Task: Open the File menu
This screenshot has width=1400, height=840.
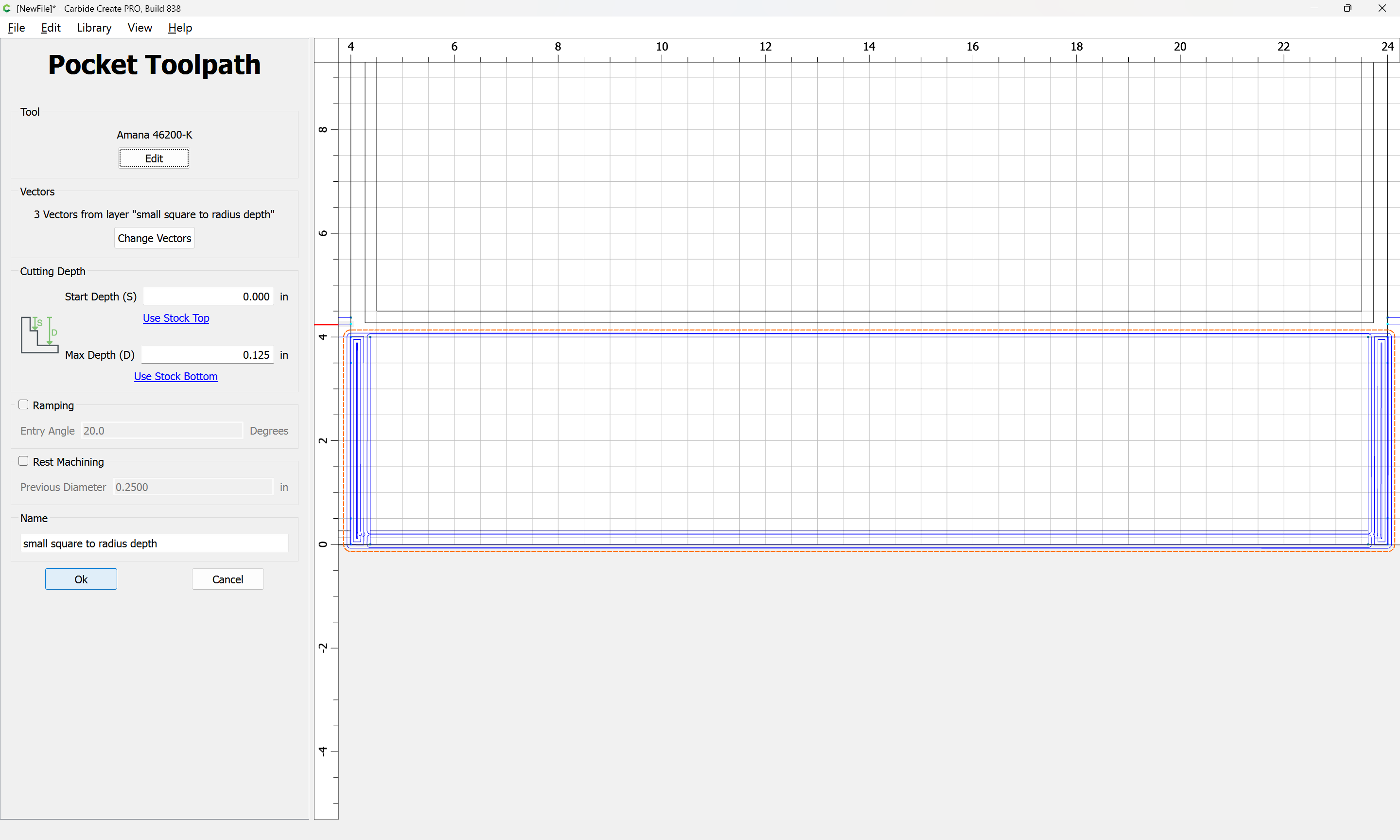Action: (16, 28)
